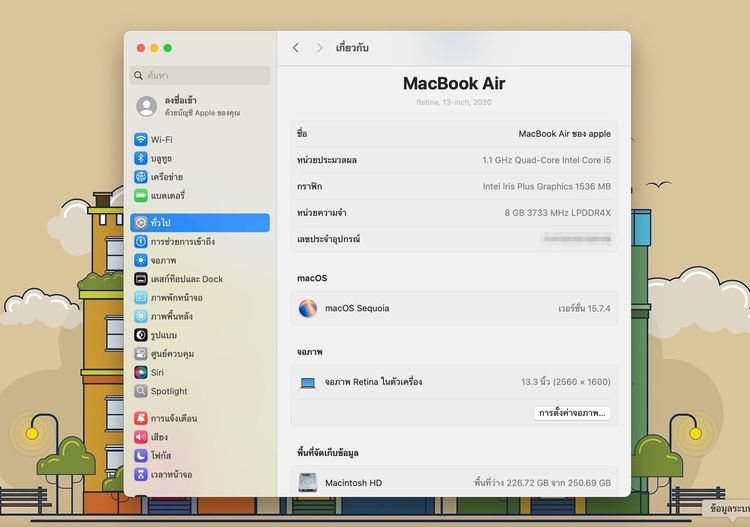Open Screen Time (เวลาหน้าจอ) hourglass icon

pyautogui.click(x=141, y=474)
